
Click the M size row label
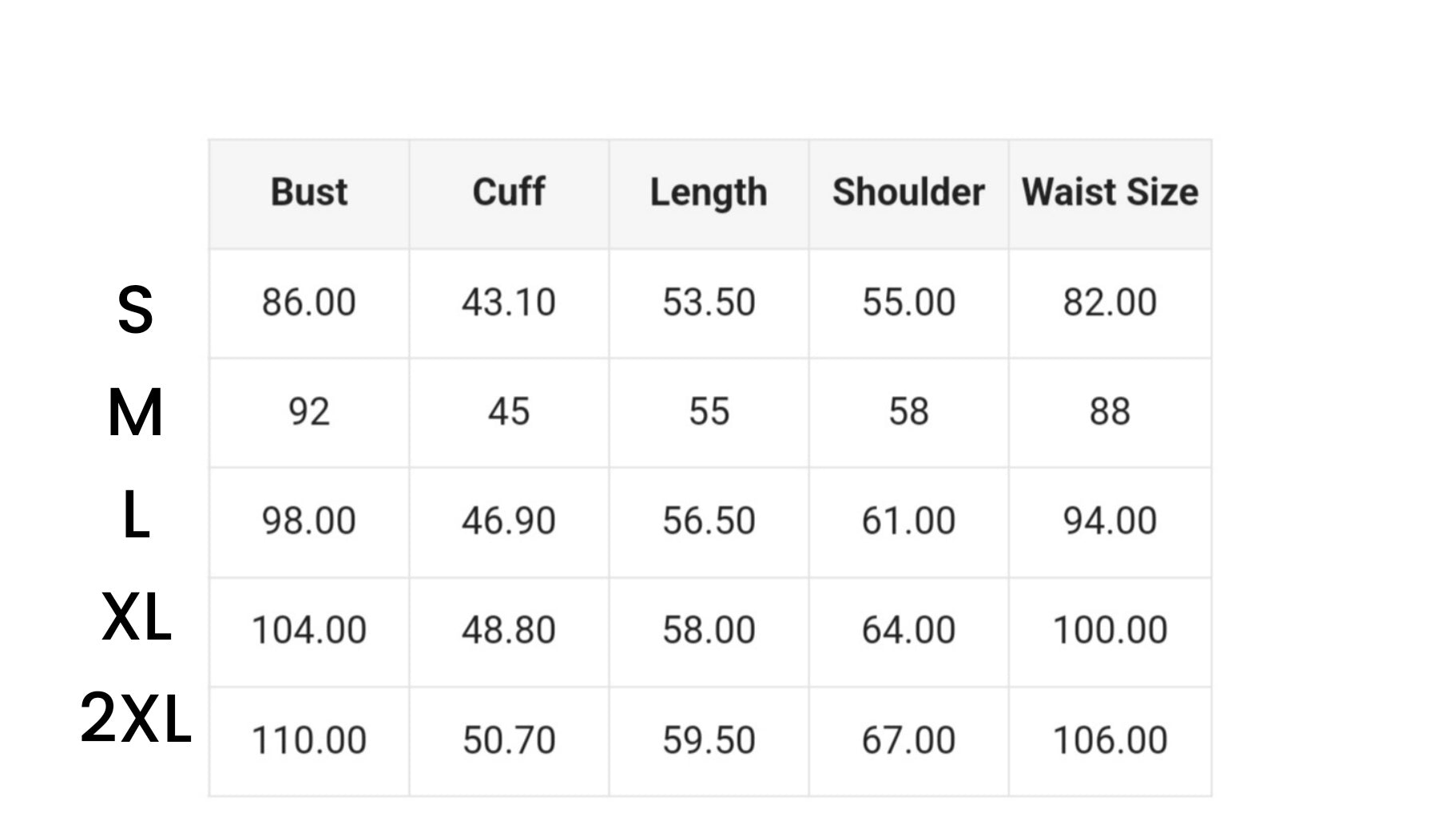coord(135,413)
